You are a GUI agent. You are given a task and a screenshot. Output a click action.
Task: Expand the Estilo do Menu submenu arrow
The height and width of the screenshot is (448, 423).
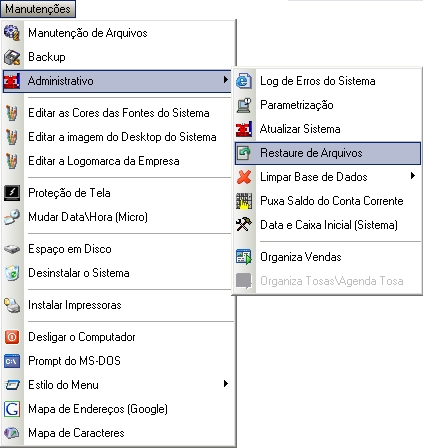(x=226, y=384)
